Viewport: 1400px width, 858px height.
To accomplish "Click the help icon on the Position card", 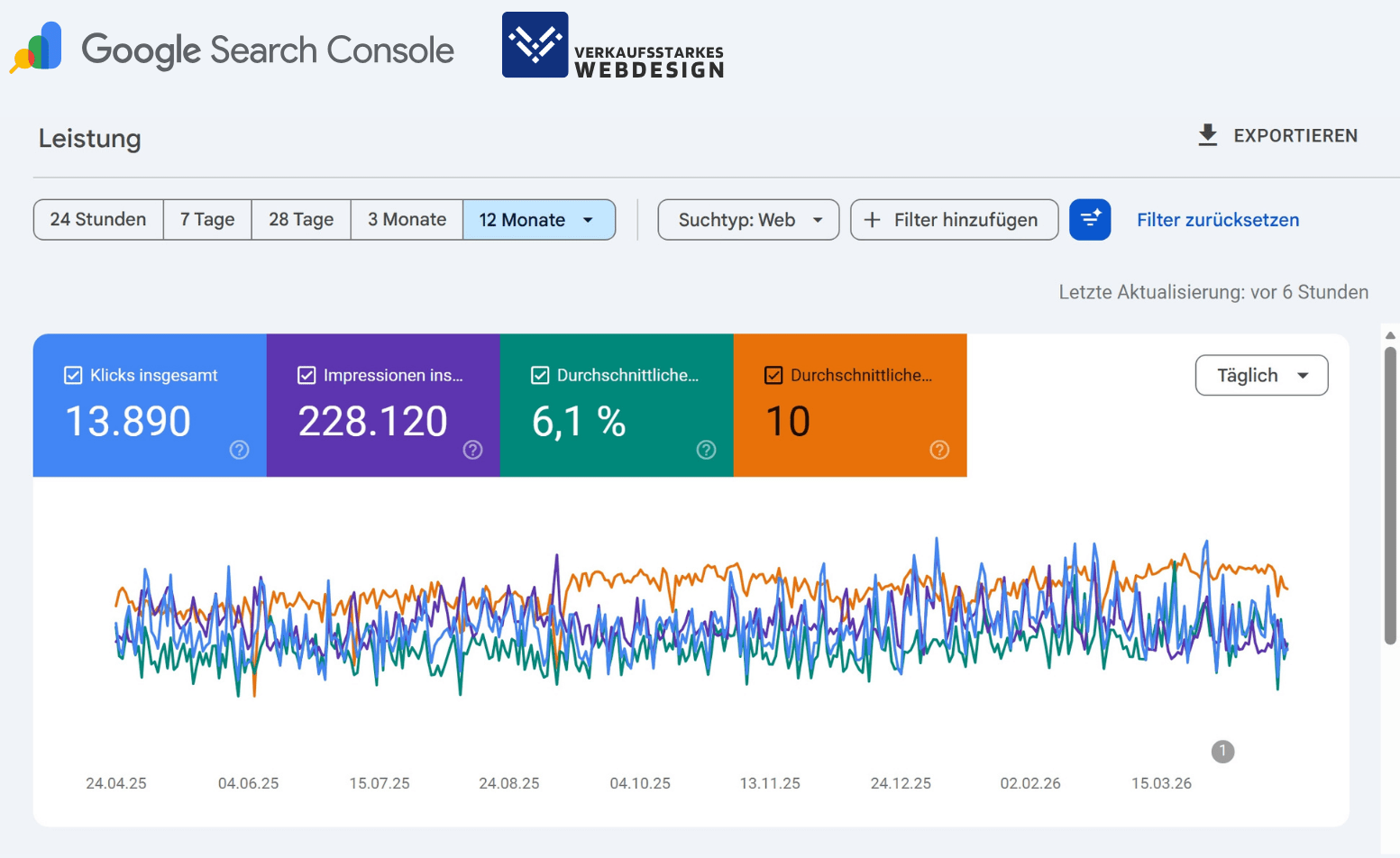I will pos(939,450).
